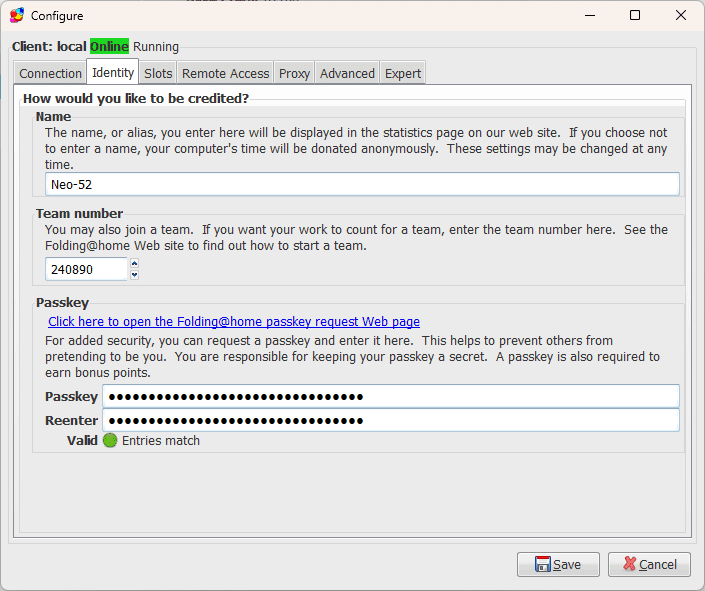Switch to the Connection tab
This screenshot has height=591, width=705.
pos(50,73)
